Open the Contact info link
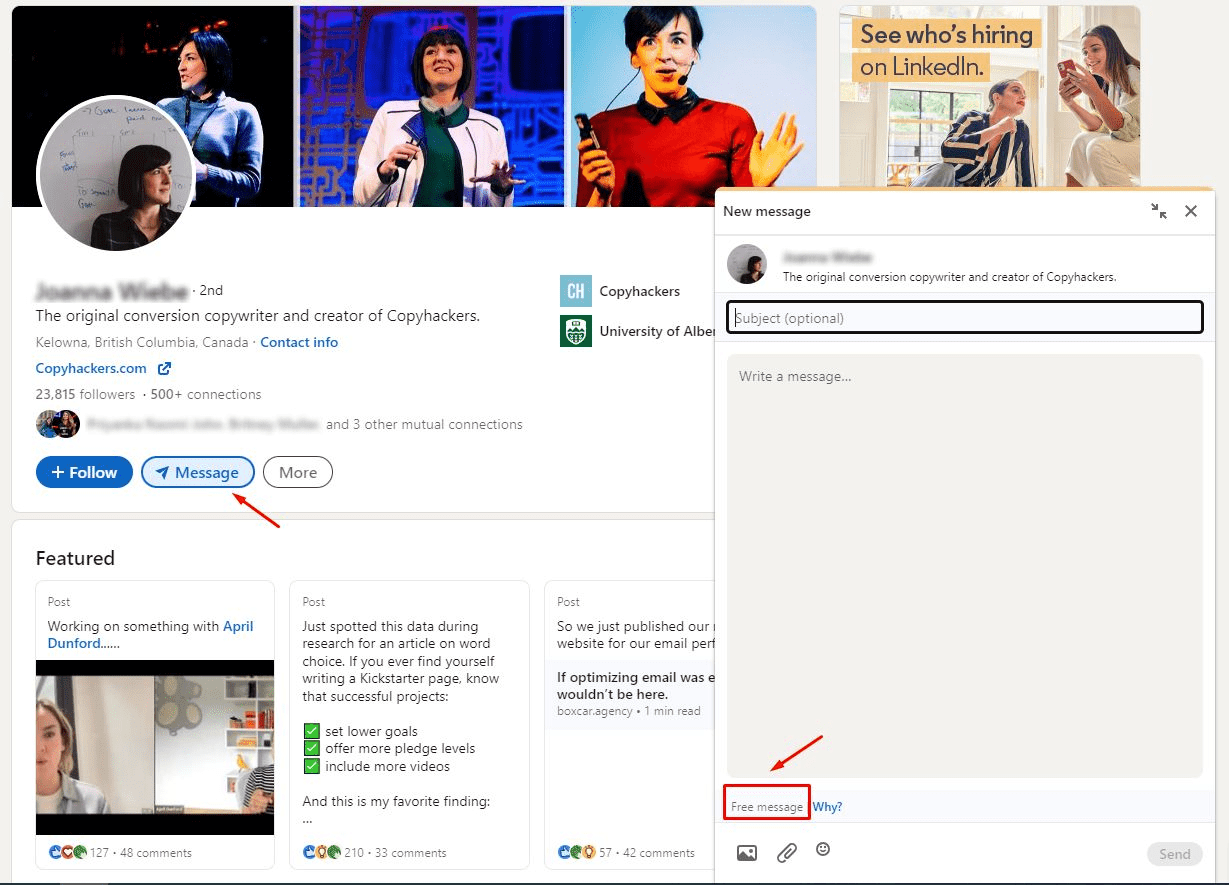Viewport: 1229px width, 885px height. click(x=299, y=342)
